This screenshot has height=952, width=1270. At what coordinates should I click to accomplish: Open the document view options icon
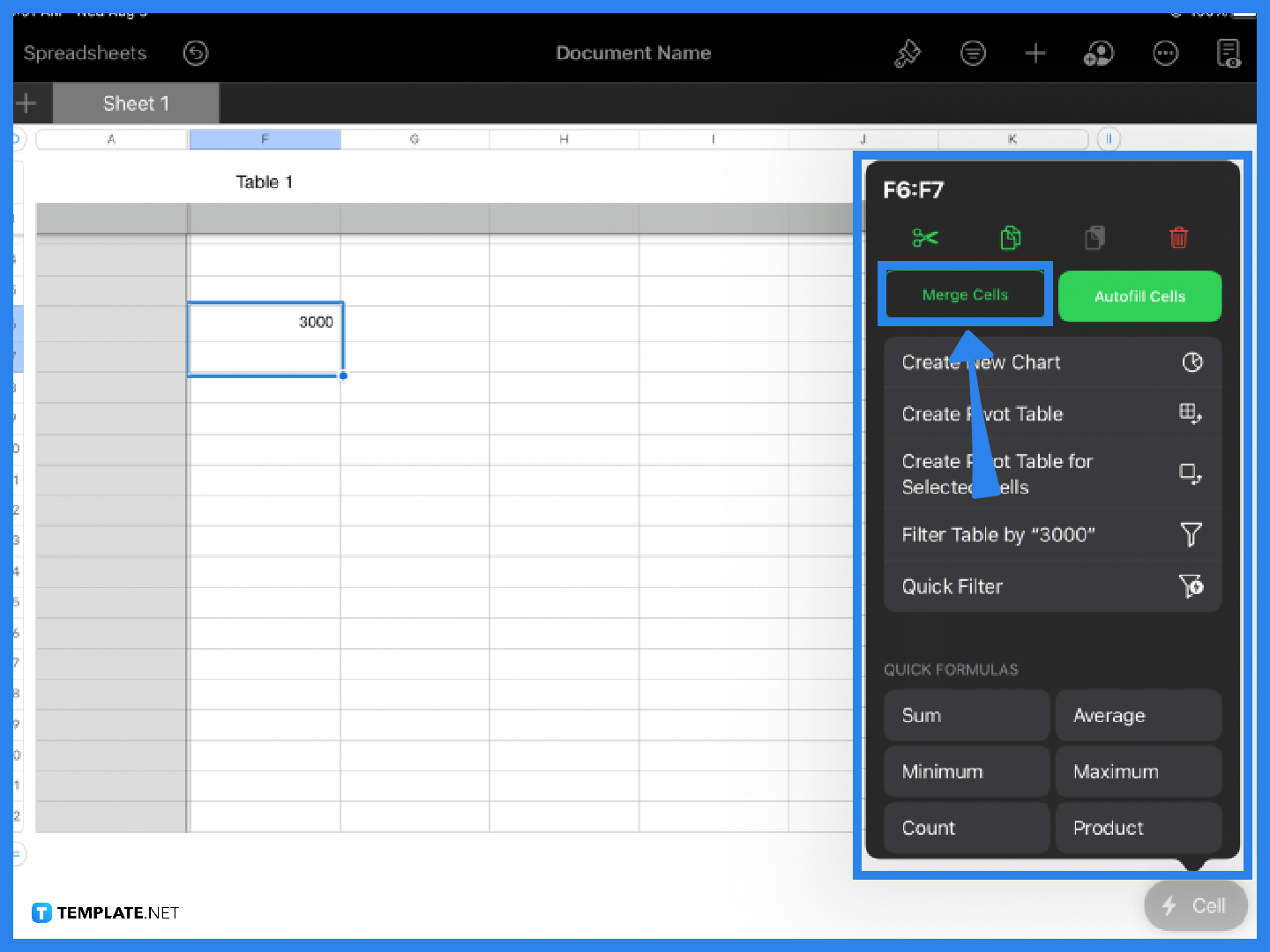(x=1228, y=54)
